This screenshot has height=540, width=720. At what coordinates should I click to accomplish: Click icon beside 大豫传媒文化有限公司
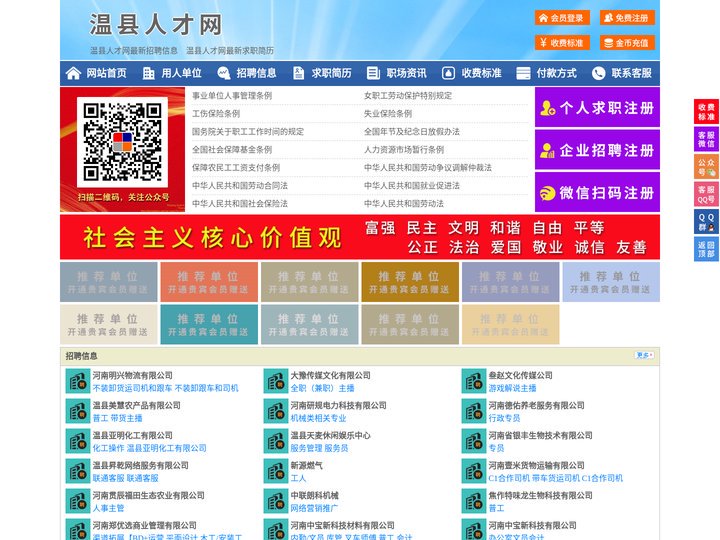276,381
